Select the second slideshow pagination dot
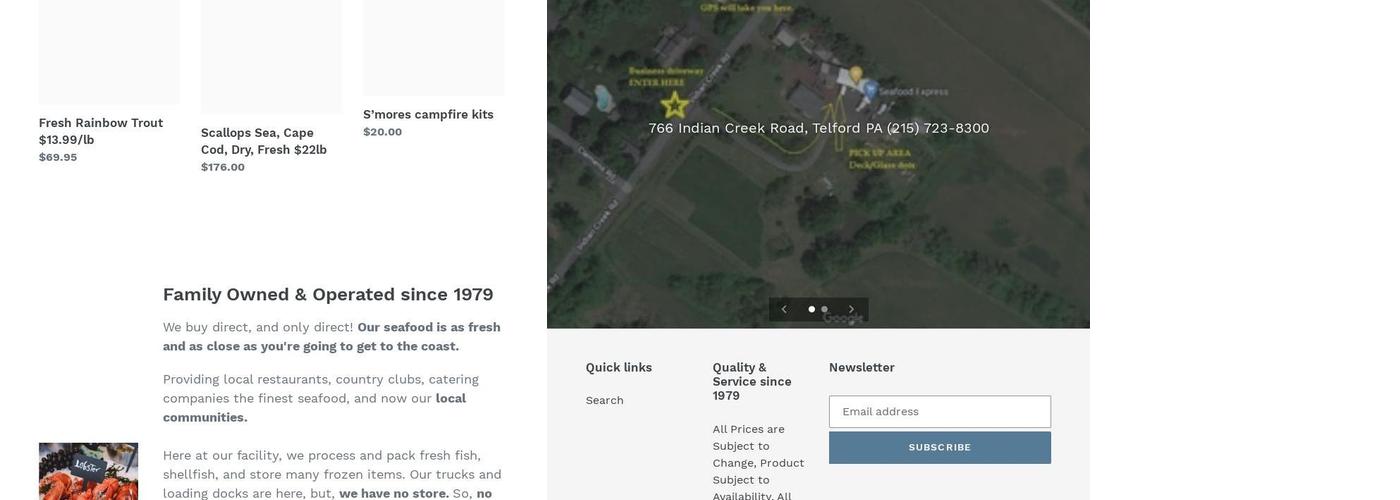This screenshot has width=1400, height=500. [825, 310]
